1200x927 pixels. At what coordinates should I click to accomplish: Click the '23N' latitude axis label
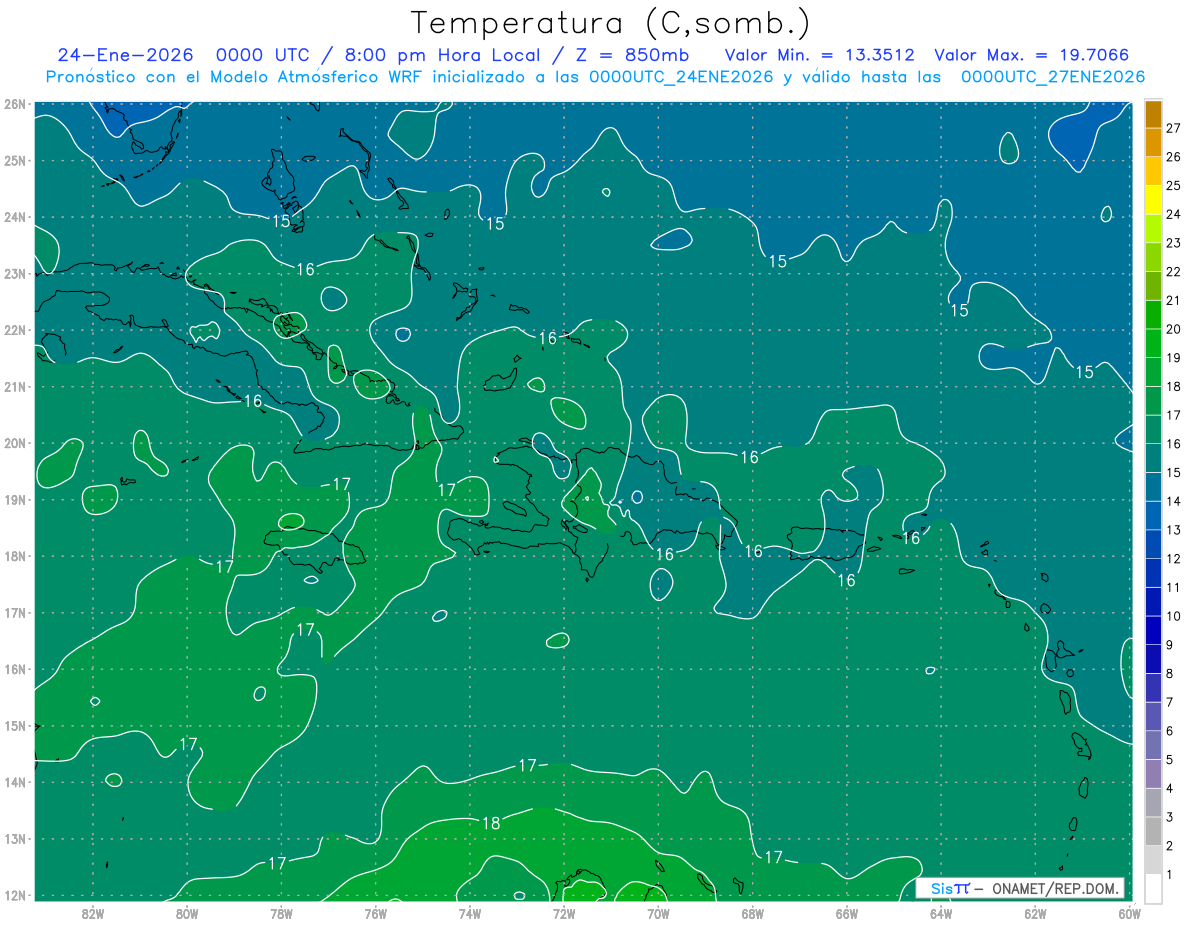(x=14, y=273)
